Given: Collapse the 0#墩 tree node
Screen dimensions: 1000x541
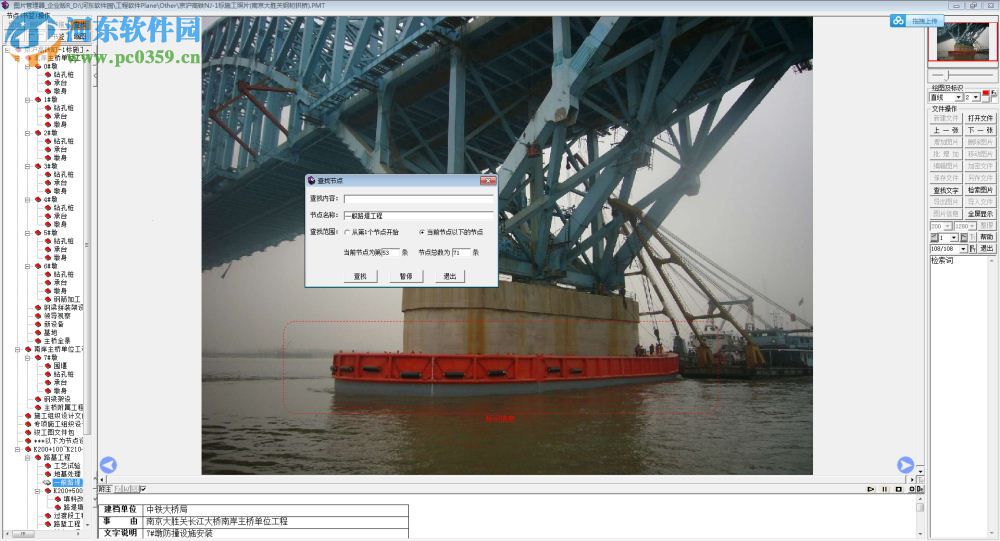Looking at the screenshot, I should pos(27,66).
